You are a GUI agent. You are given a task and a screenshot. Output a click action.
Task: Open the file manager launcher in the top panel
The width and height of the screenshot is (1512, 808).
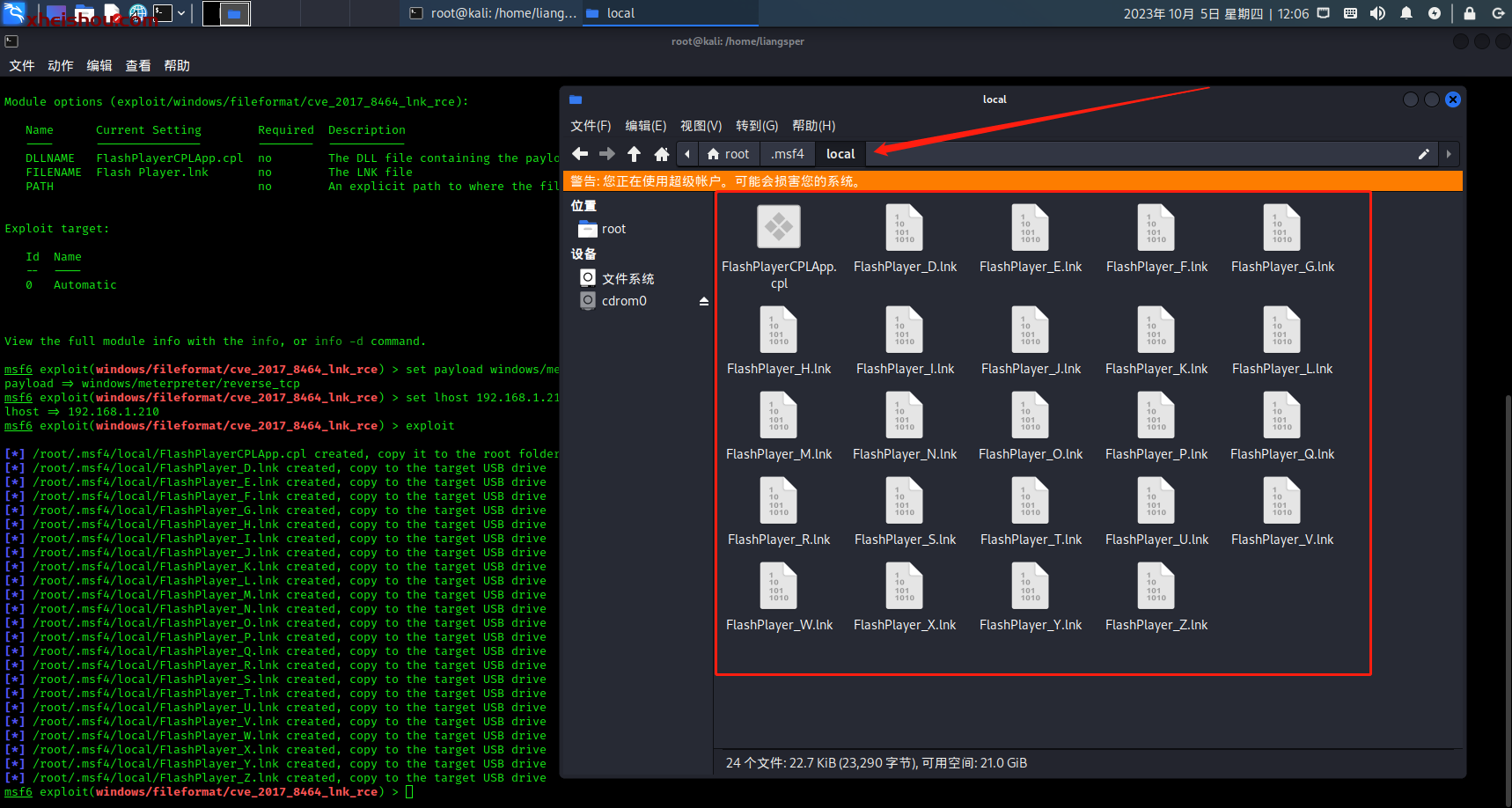84,13
